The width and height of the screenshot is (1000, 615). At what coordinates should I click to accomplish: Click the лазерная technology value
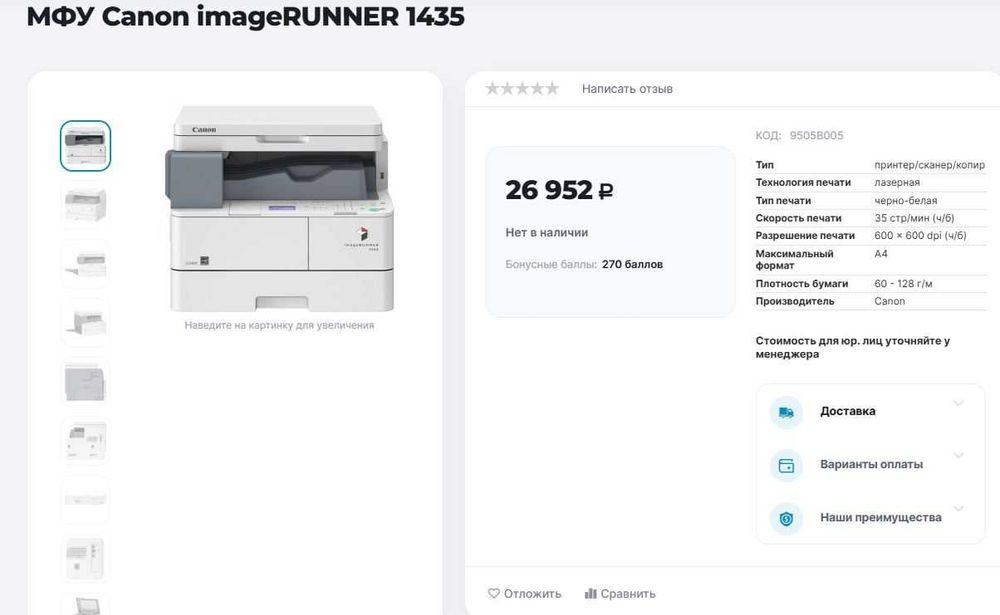(x=897, y=182)
